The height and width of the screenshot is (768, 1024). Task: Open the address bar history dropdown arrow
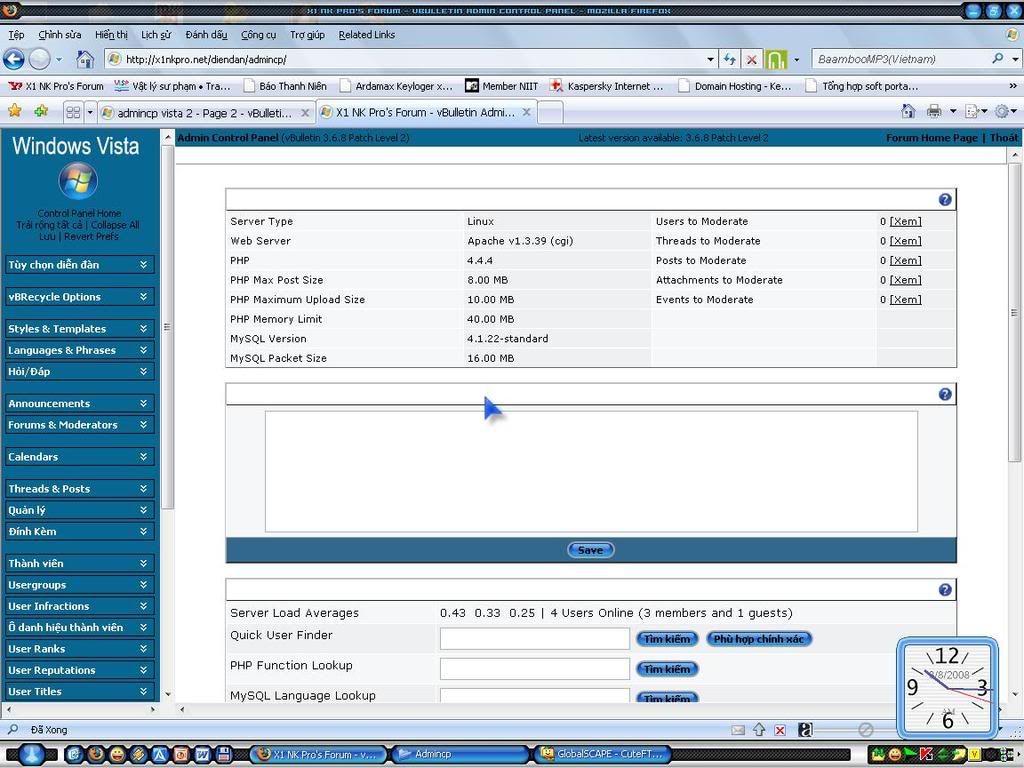pos(710,59)
